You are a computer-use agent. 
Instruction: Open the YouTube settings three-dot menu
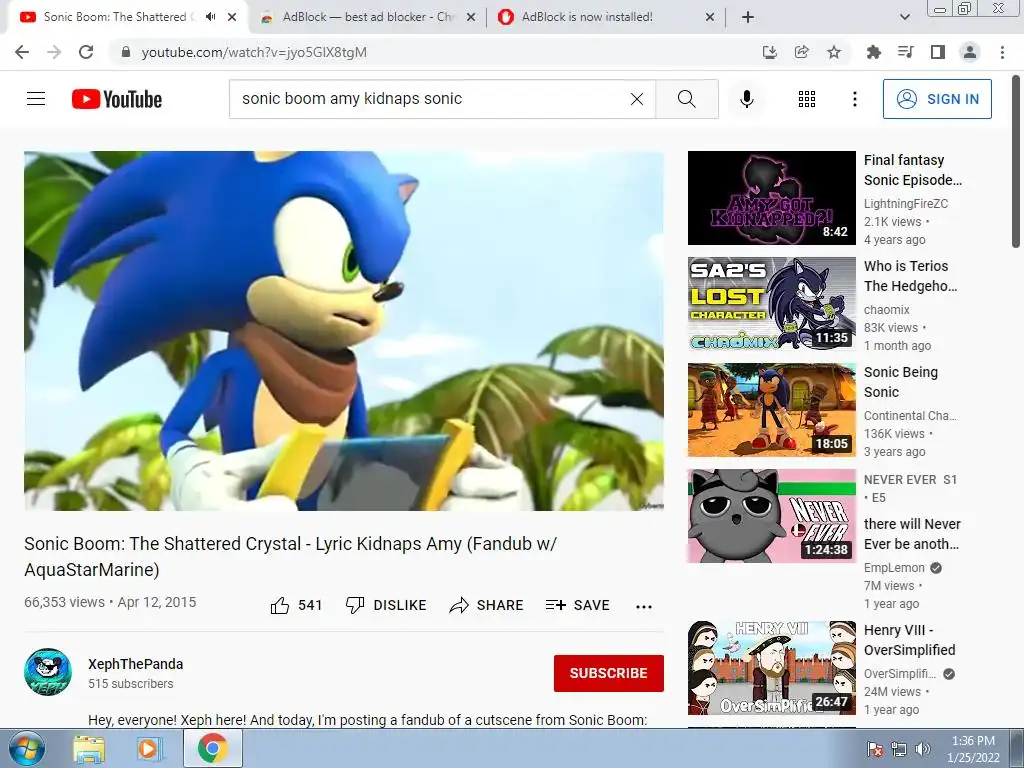pyautogui.click(x=854, y=99)
